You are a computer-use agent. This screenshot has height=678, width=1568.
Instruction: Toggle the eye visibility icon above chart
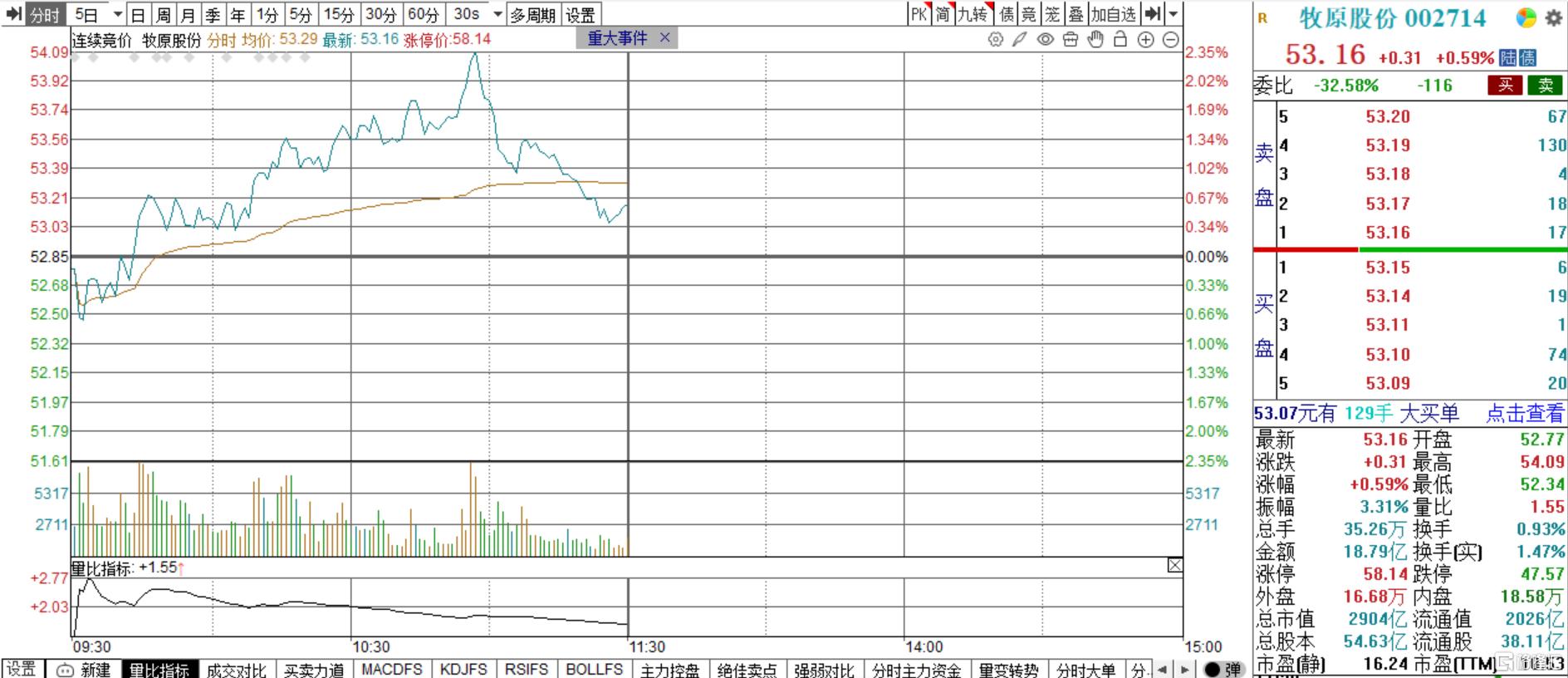(1045, 39)
